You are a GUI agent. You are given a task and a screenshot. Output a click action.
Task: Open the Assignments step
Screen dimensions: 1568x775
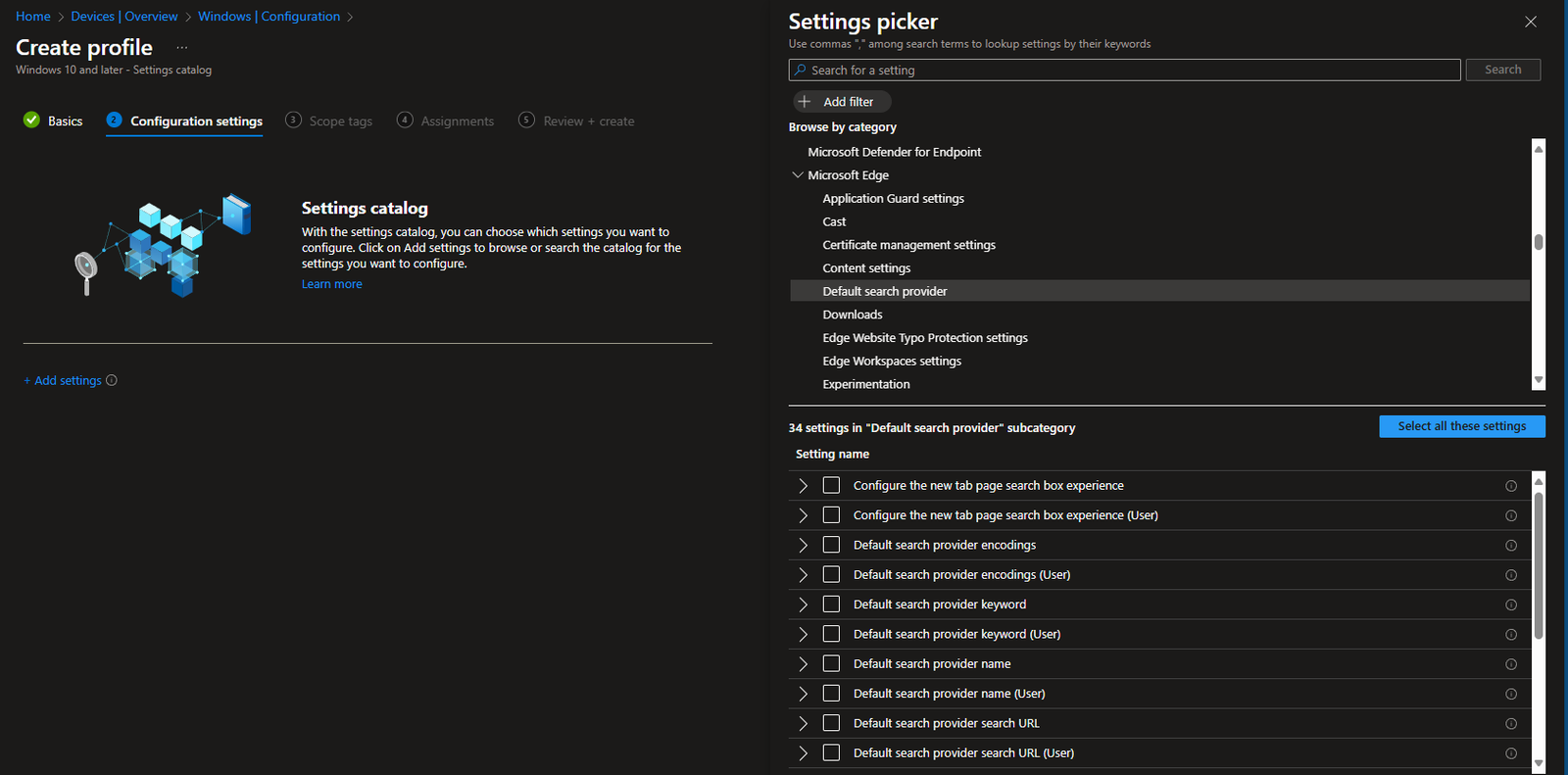point(446,121)
